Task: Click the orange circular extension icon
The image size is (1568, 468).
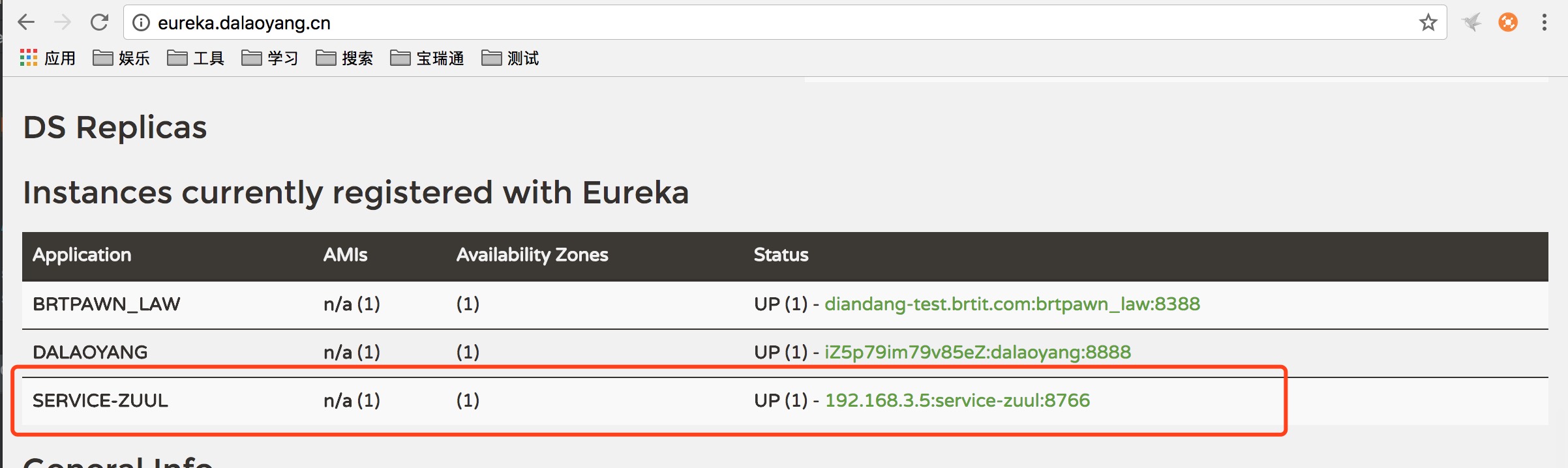Action: [1508, 23]
